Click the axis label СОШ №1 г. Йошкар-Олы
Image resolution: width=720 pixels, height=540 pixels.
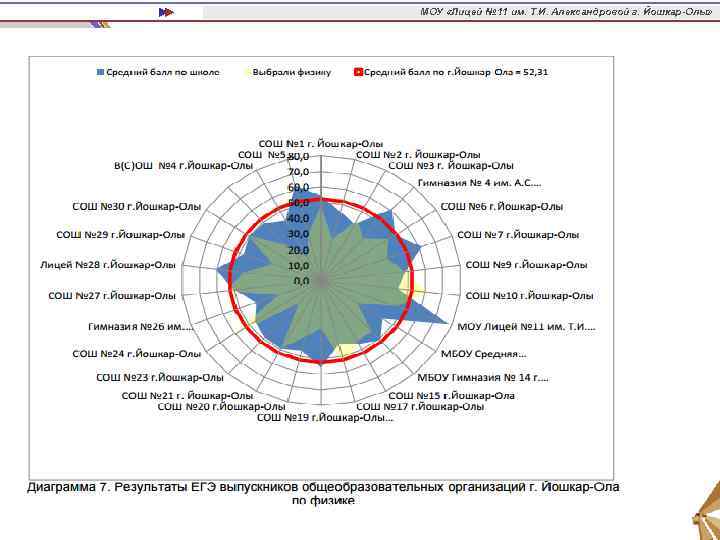[321, 143]
